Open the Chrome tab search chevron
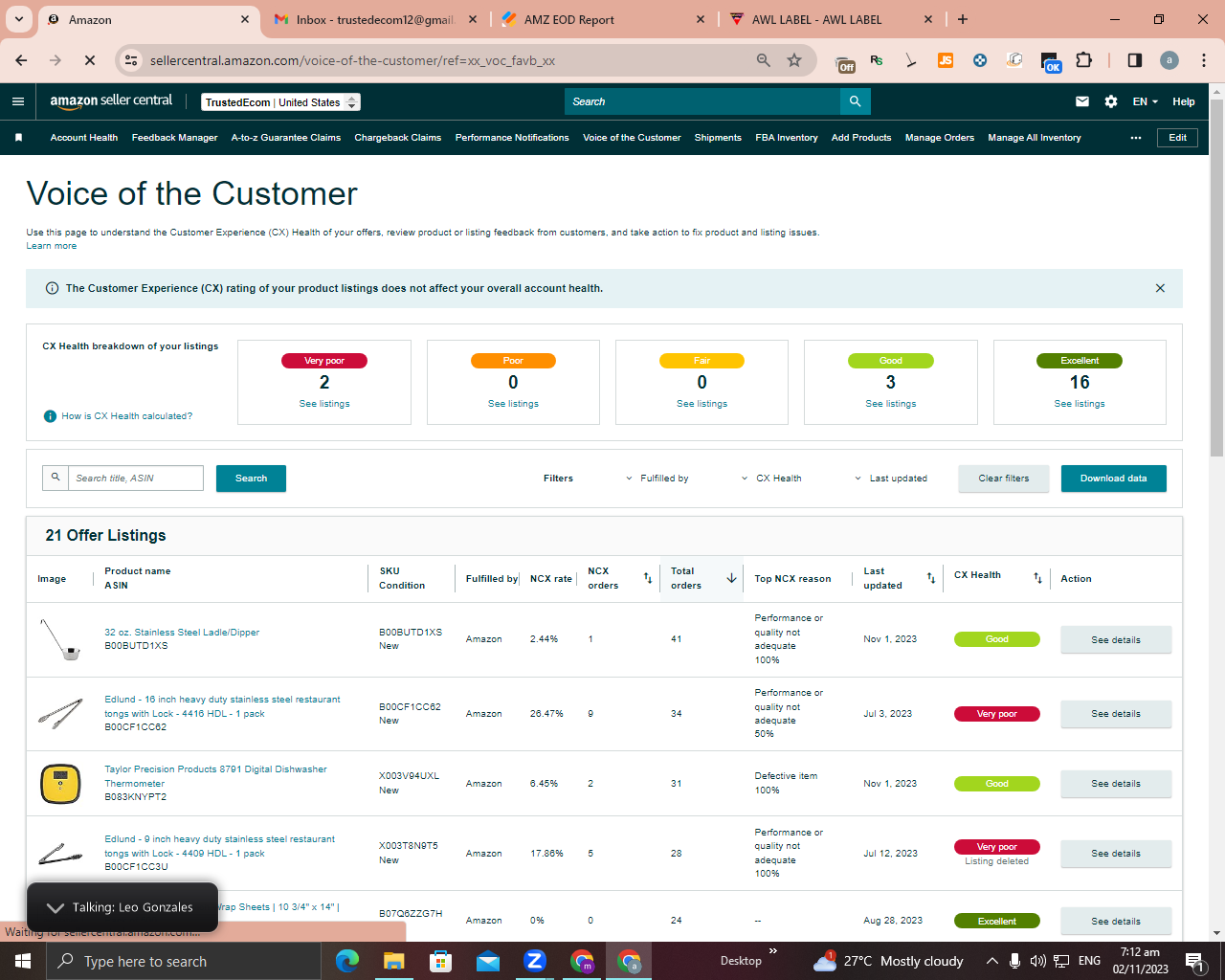The image size is (1225, 980). pos(19,19)
